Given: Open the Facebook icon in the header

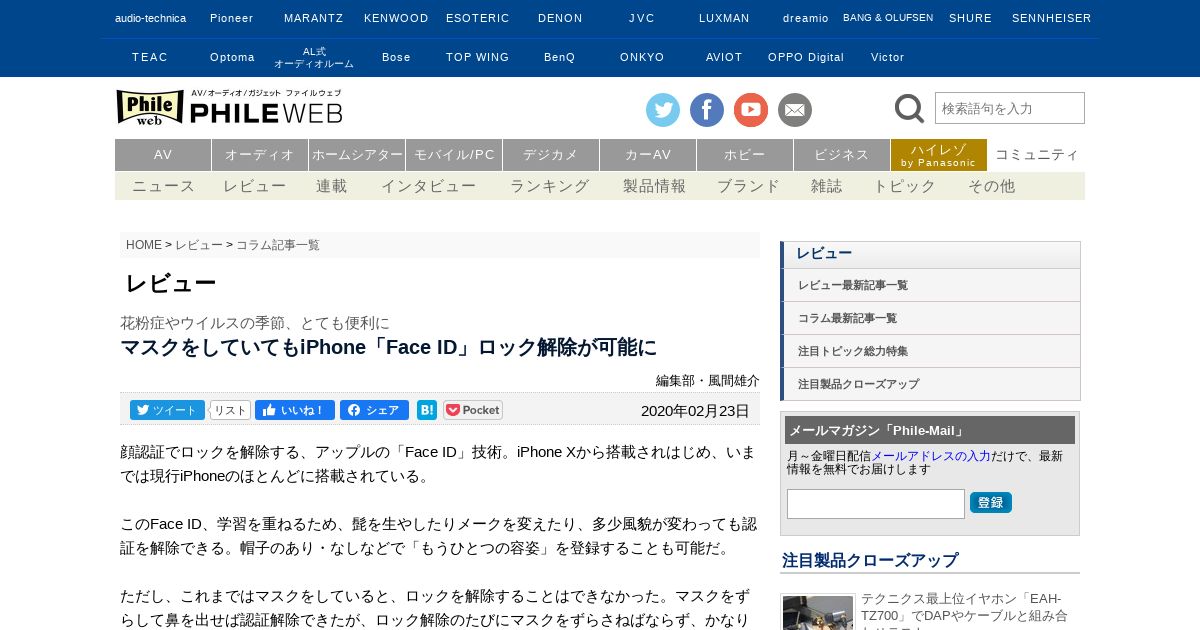Looking at the screenshot, I should point(707,110).
